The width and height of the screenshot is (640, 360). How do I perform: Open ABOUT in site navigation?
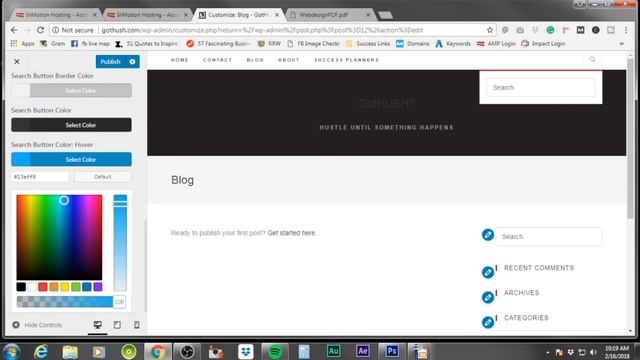289,60
